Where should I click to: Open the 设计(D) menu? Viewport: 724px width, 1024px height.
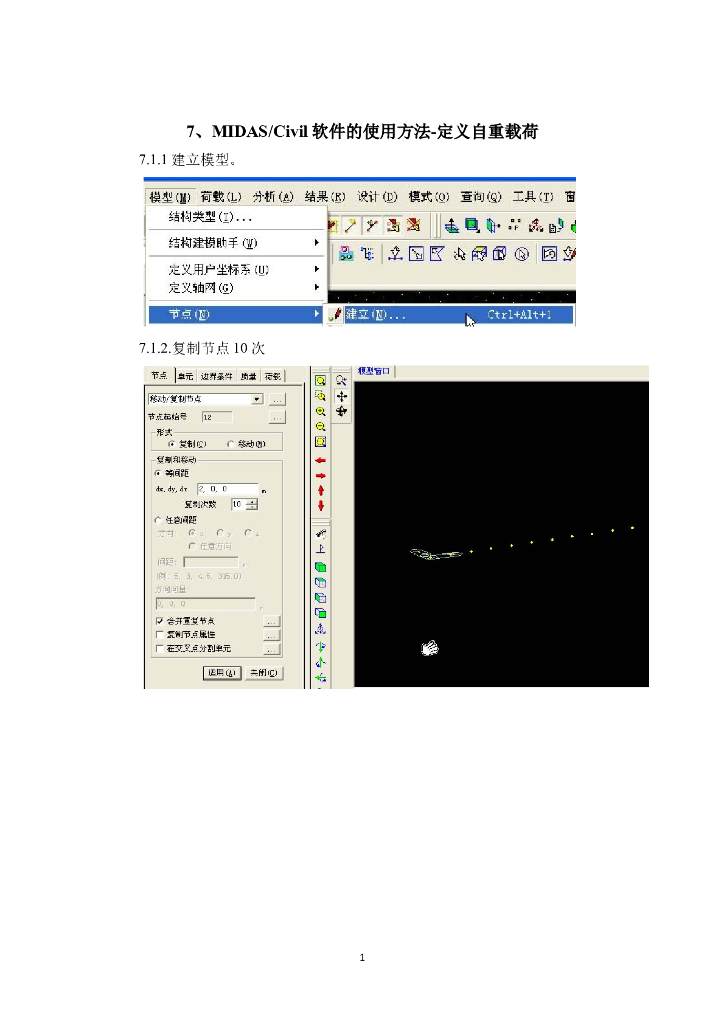click(377, 197)
